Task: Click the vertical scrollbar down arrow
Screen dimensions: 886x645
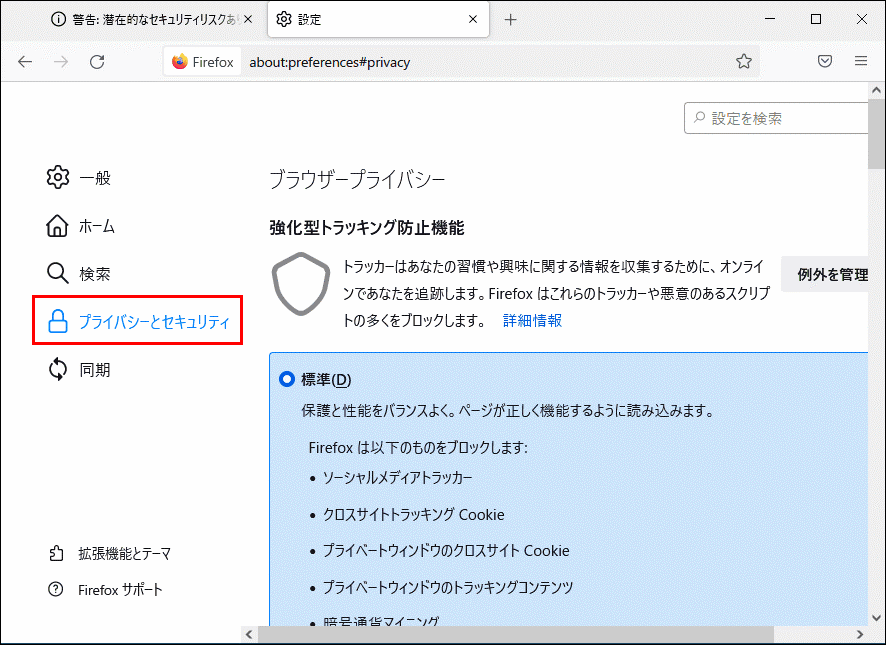Action: (876, 618)
